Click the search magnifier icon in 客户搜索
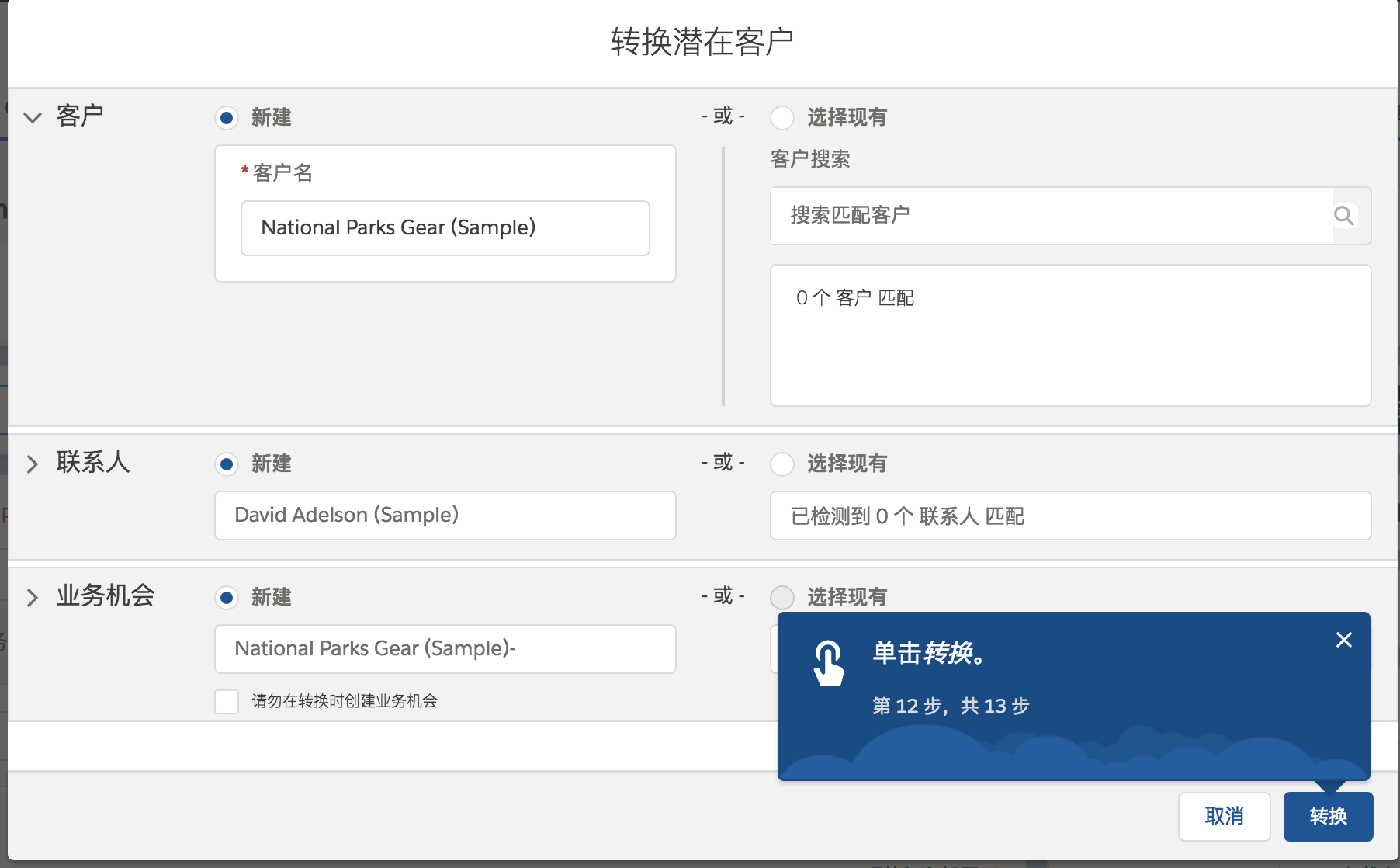The image size is (1400, 868). pos(1344,216)
